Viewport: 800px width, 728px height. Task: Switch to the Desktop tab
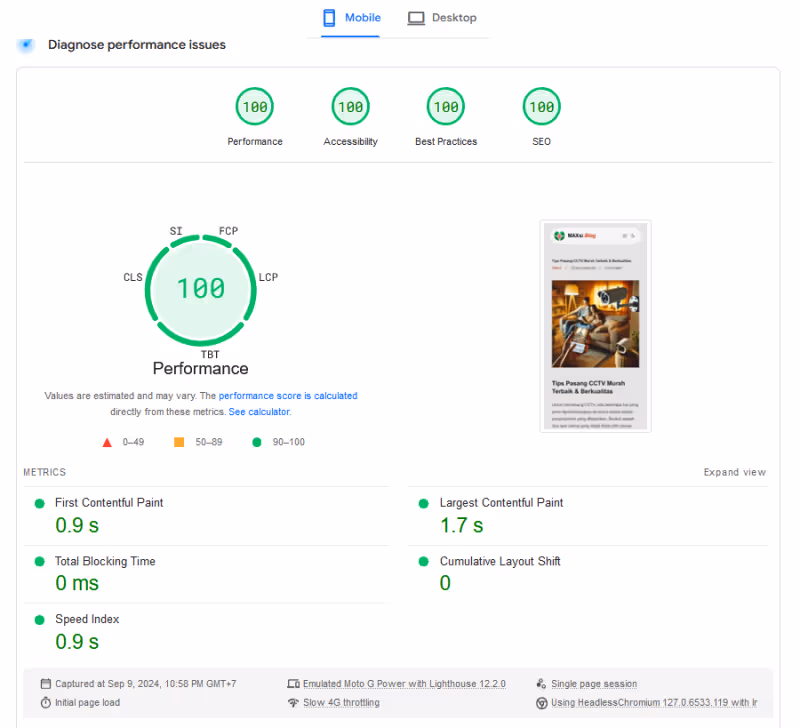[x=442, y=18]
